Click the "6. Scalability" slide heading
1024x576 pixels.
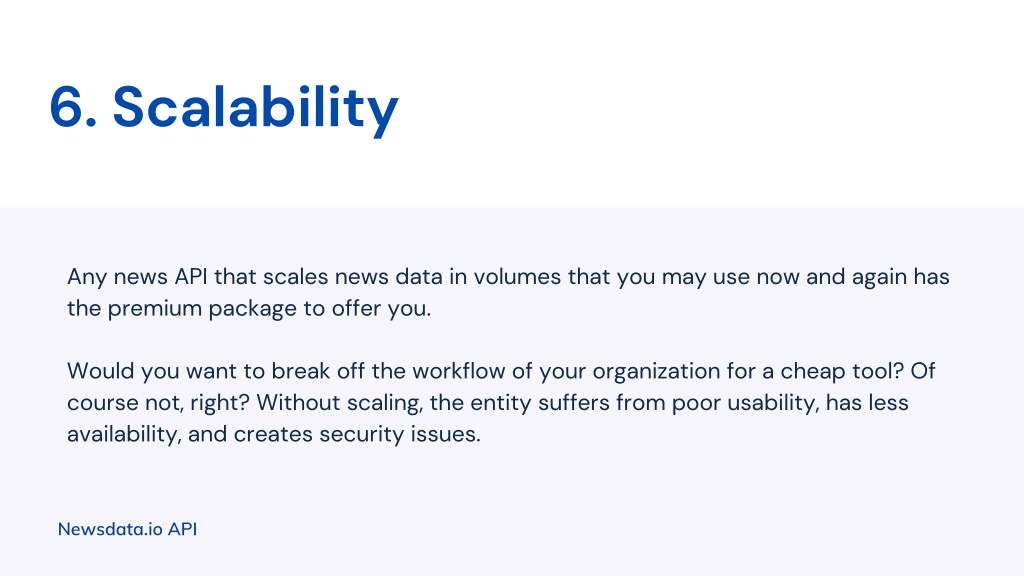pos(224,108)
